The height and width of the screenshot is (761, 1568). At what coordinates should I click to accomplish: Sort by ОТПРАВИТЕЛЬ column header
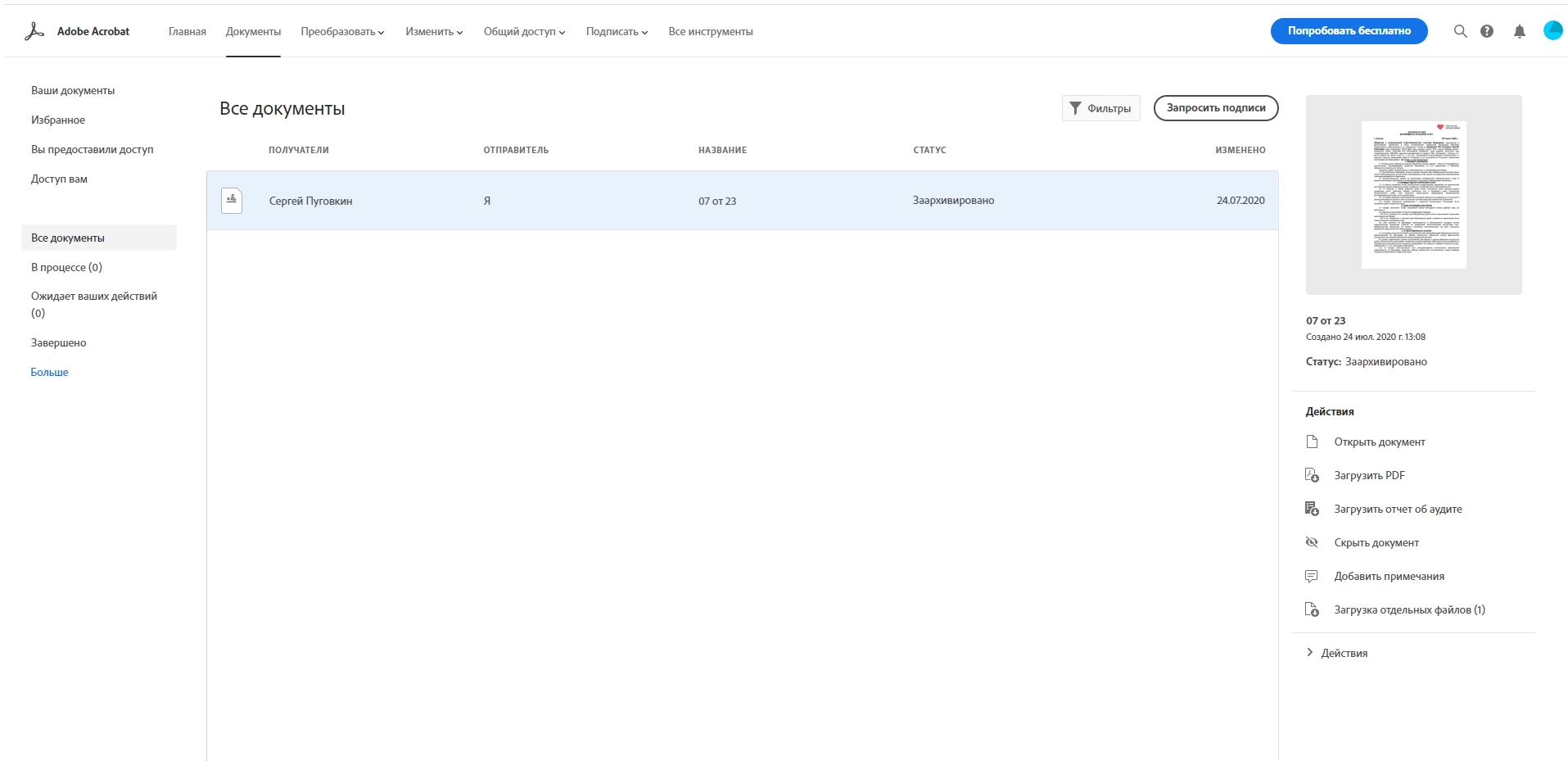(516, 150)
